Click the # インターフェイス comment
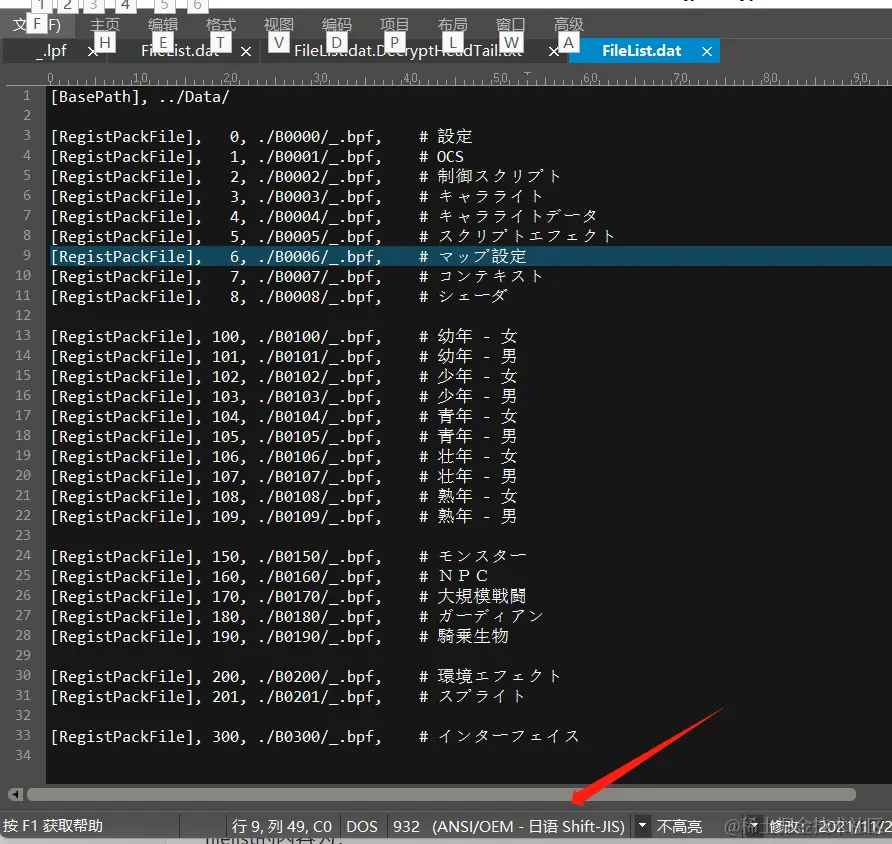 [499, 737]
